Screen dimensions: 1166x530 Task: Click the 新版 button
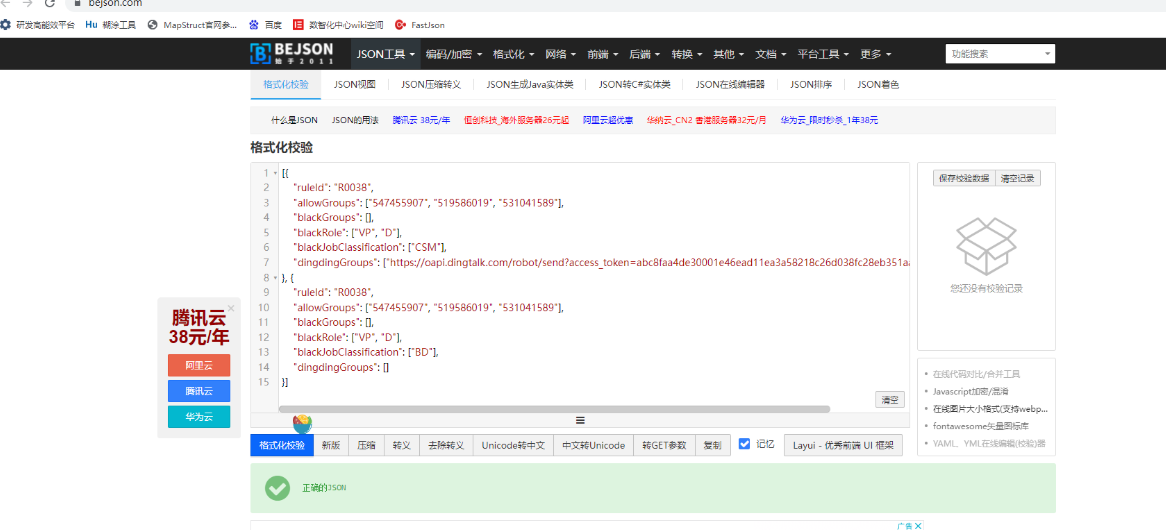click(331, 445)
